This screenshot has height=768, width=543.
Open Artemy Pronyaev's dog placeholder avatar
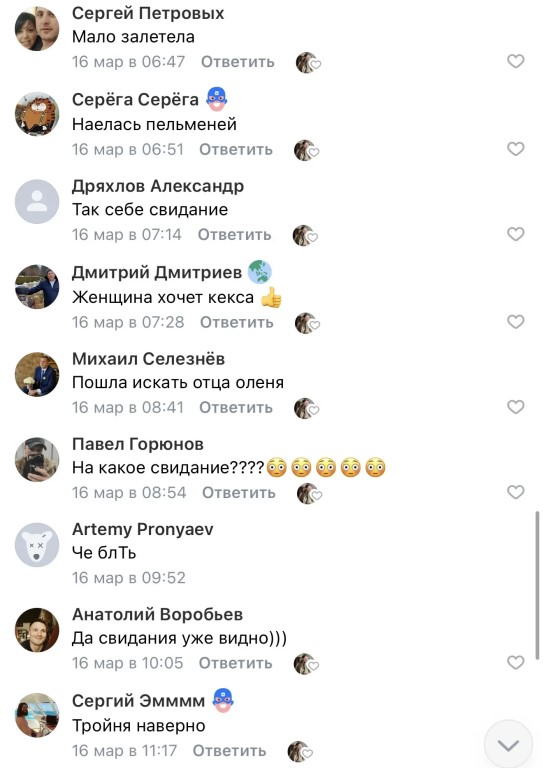point(37,545)
